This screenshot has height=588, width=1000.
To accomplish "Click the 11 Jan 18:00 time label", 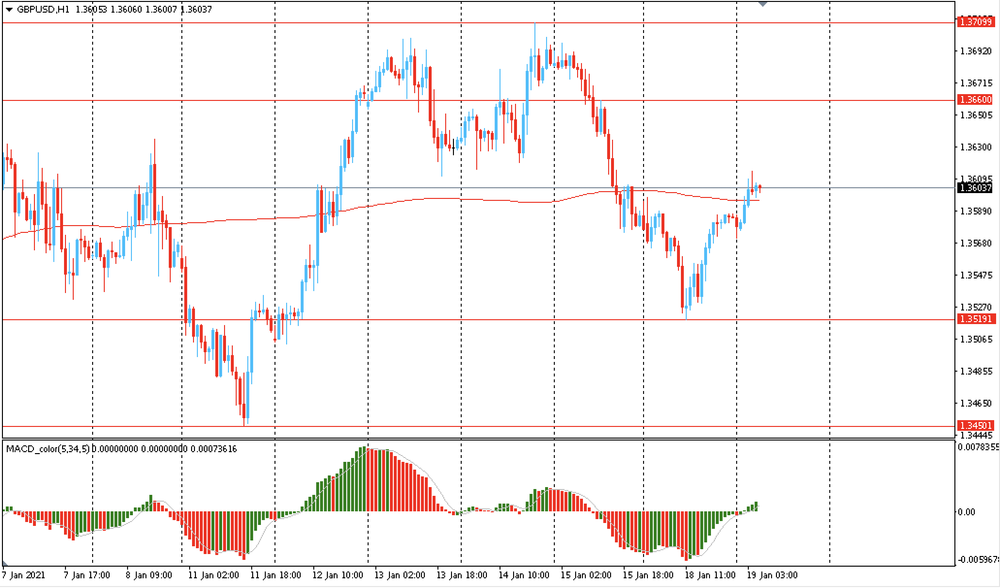I will [x=277, y=575].
